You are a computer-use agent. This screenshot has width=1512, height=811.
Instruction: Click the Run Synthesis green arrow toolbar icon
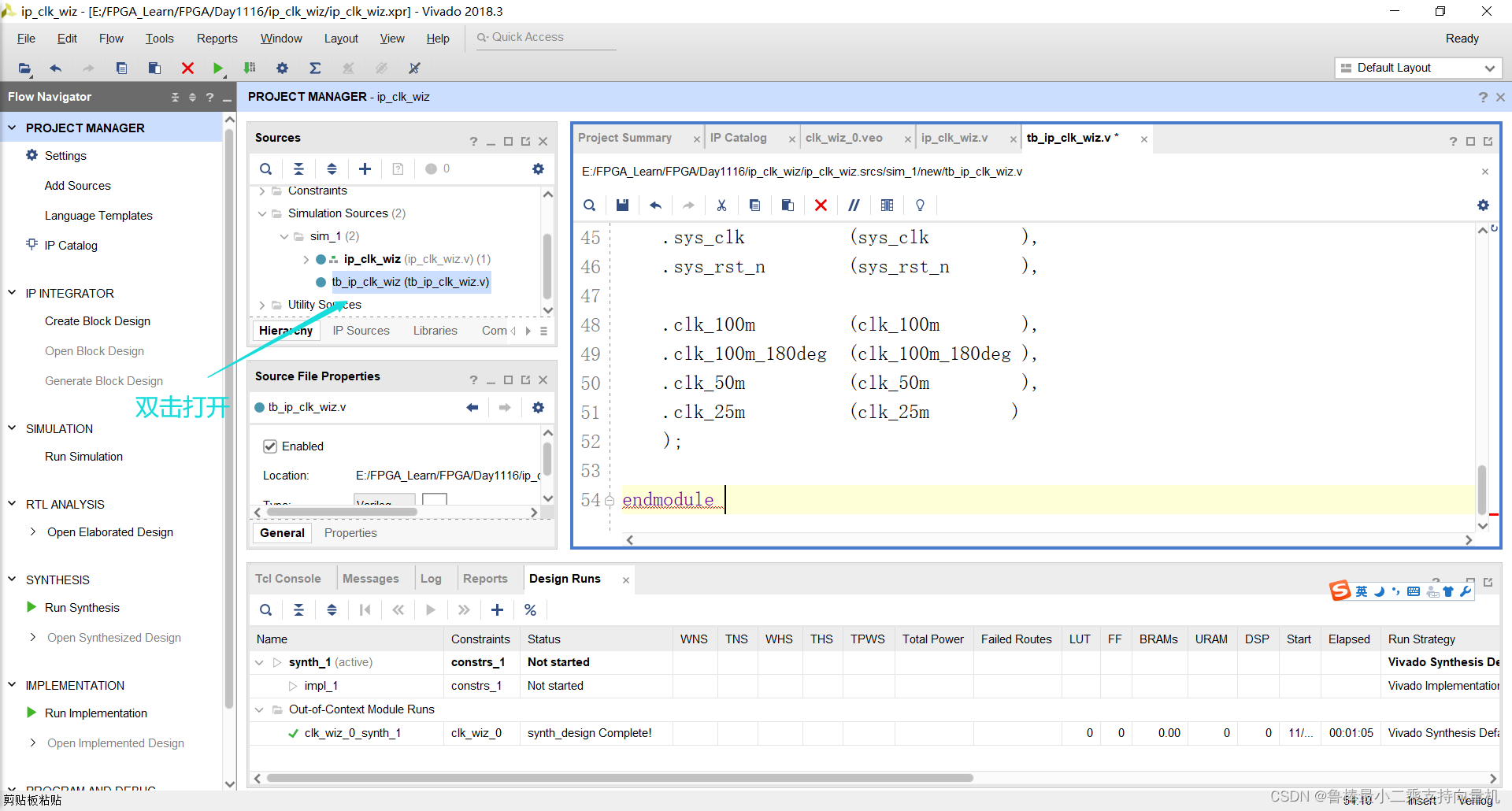click(218, 69)
